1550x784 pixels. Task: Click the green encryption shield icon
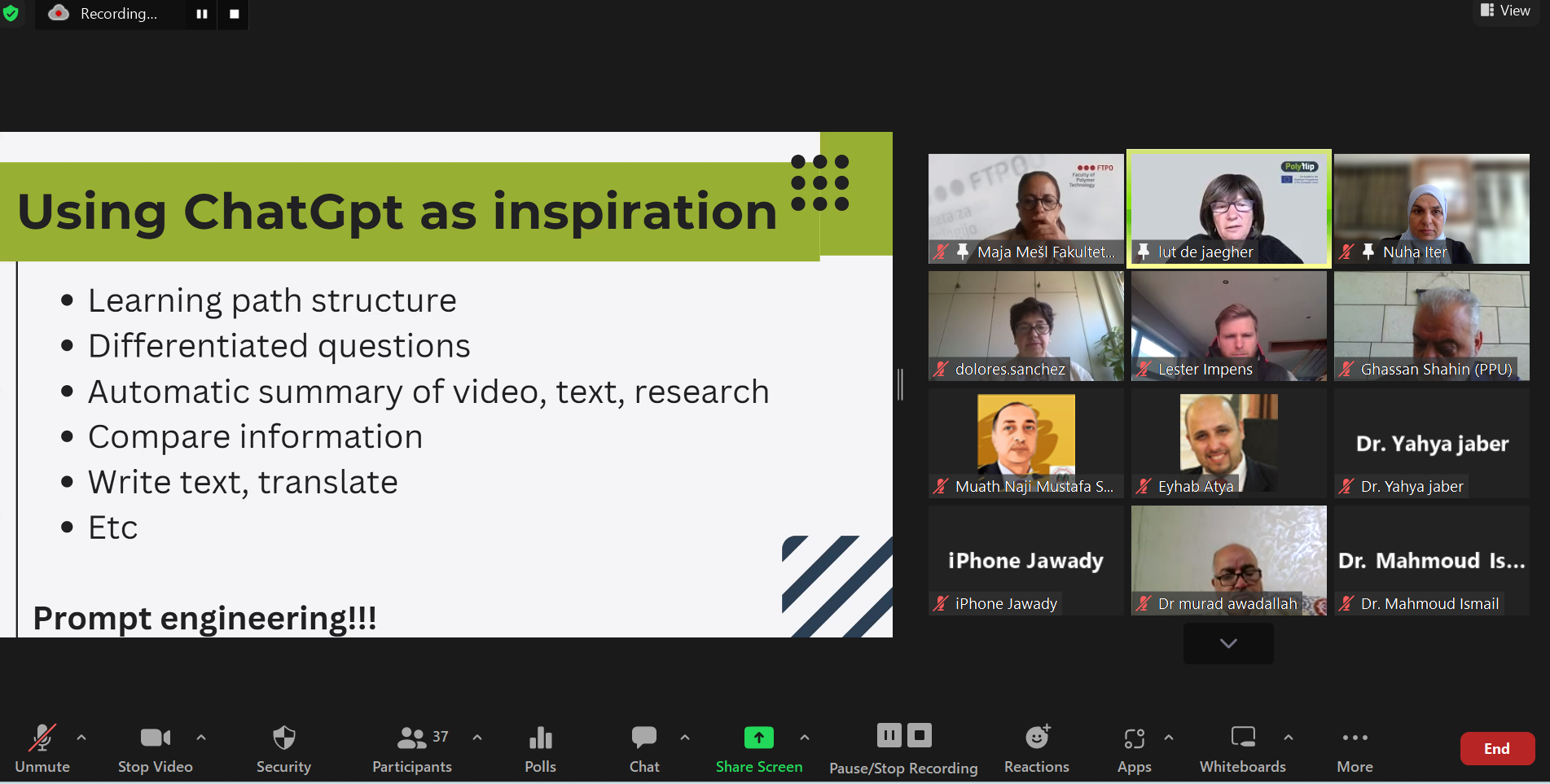[x=11, y=13]
